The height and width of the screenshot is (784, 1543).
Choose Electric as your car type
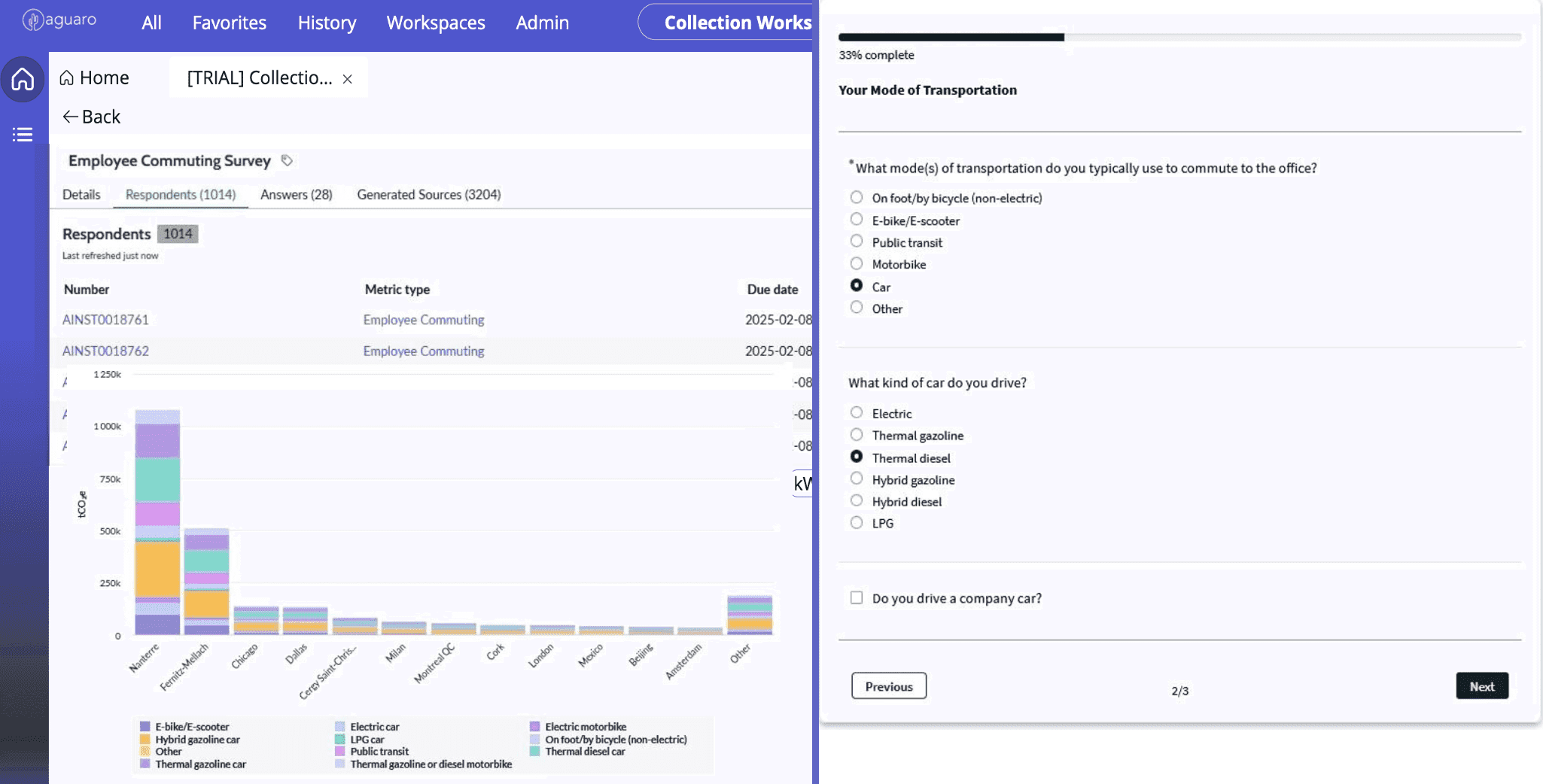[857, 412]
